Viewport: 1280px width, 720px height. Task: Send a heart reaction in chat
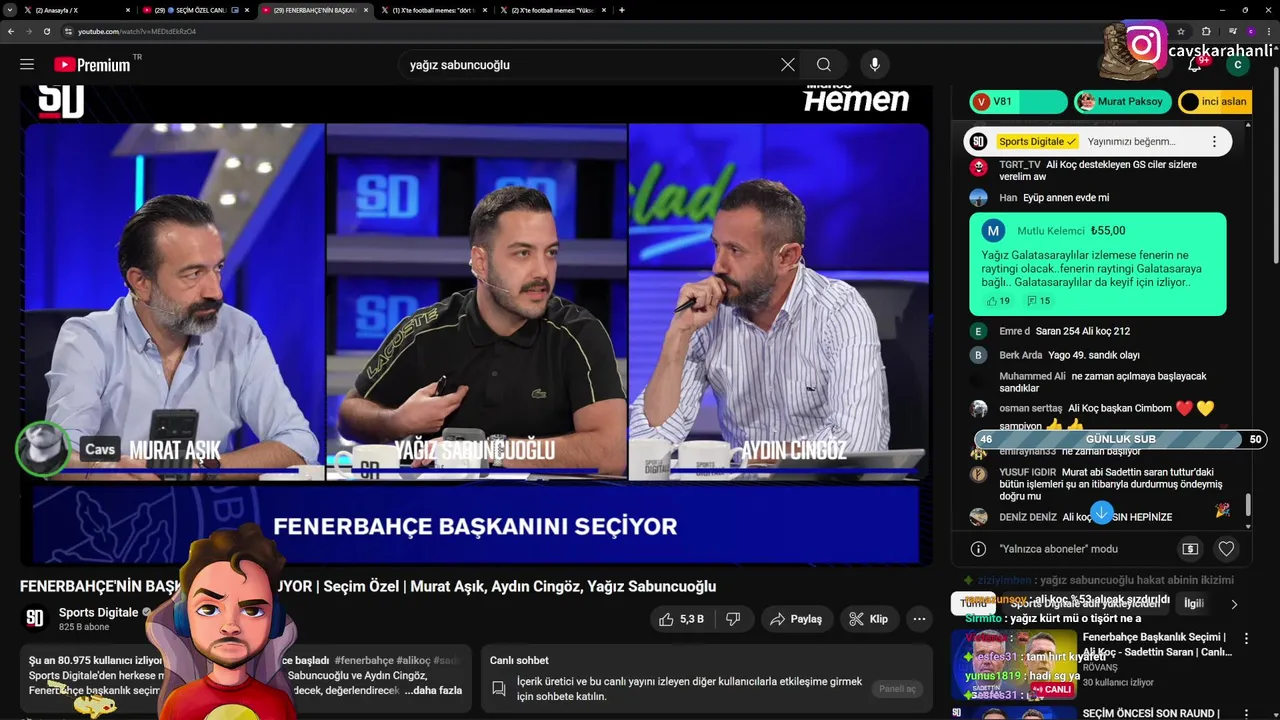[x=1226, y=548]
